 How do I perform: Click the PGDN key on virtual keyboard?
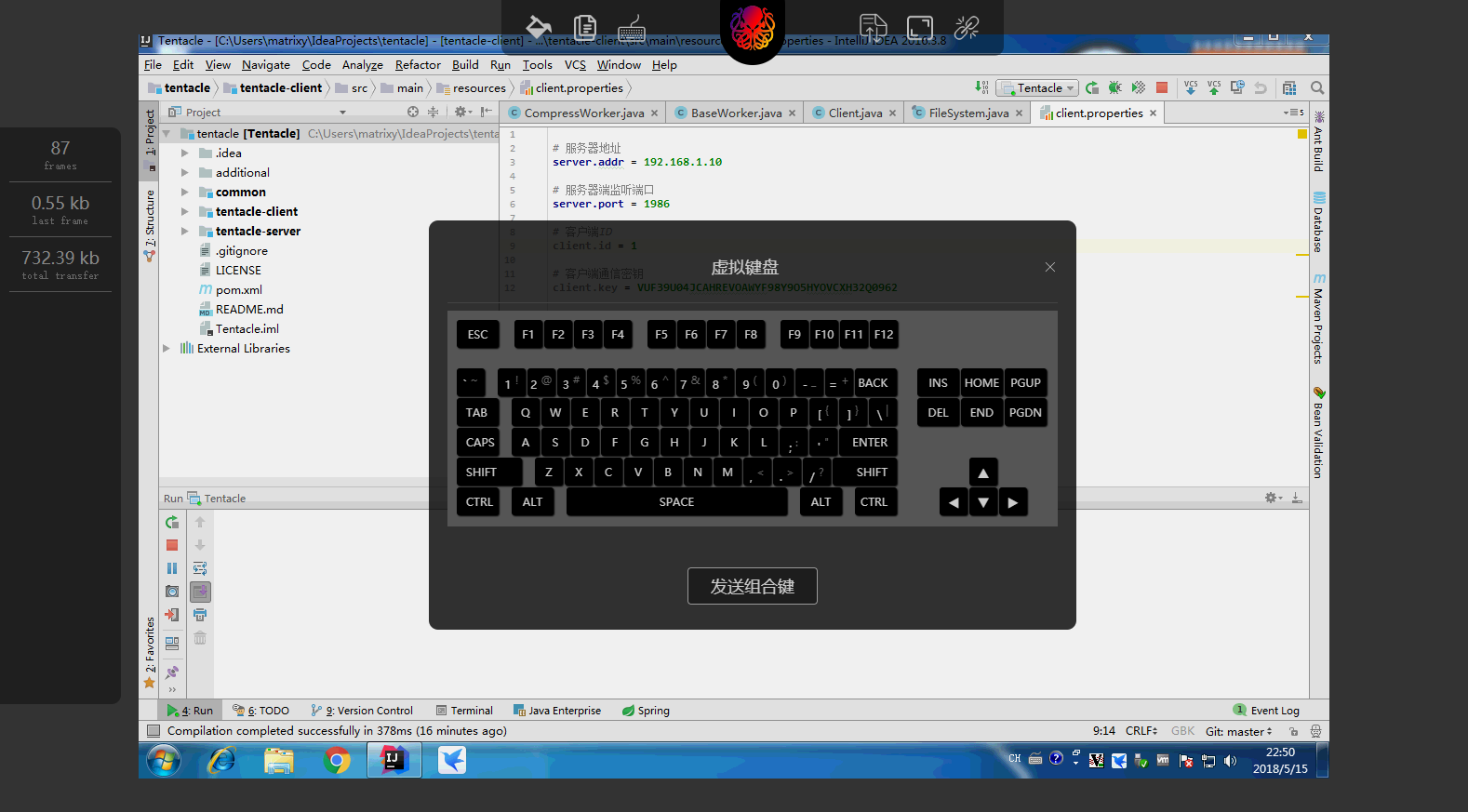click(x=1025, y=413)
